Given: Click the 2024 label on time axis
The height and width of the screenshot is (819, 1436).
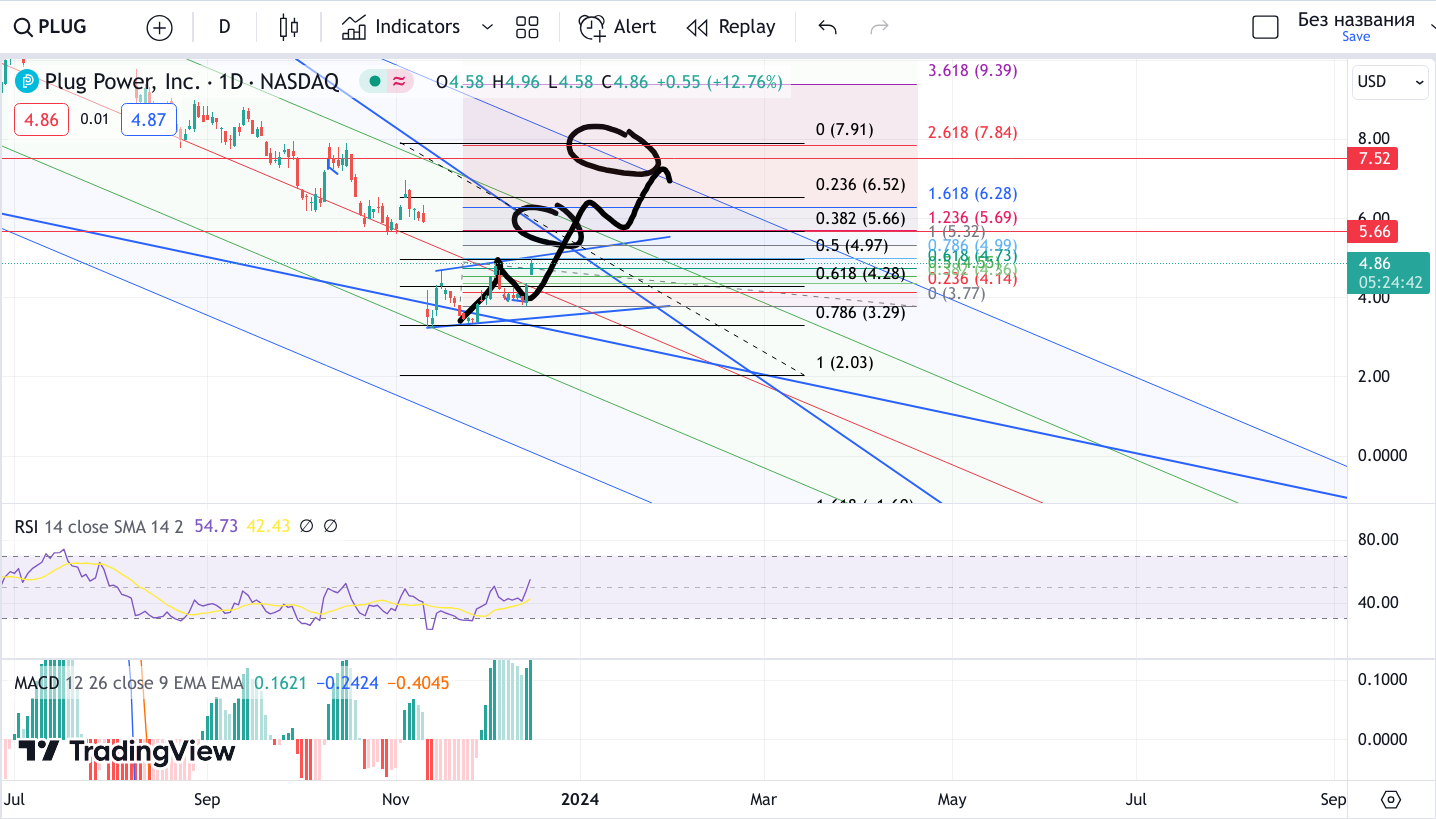Looking at the screenshot, I should coord(580,799).
